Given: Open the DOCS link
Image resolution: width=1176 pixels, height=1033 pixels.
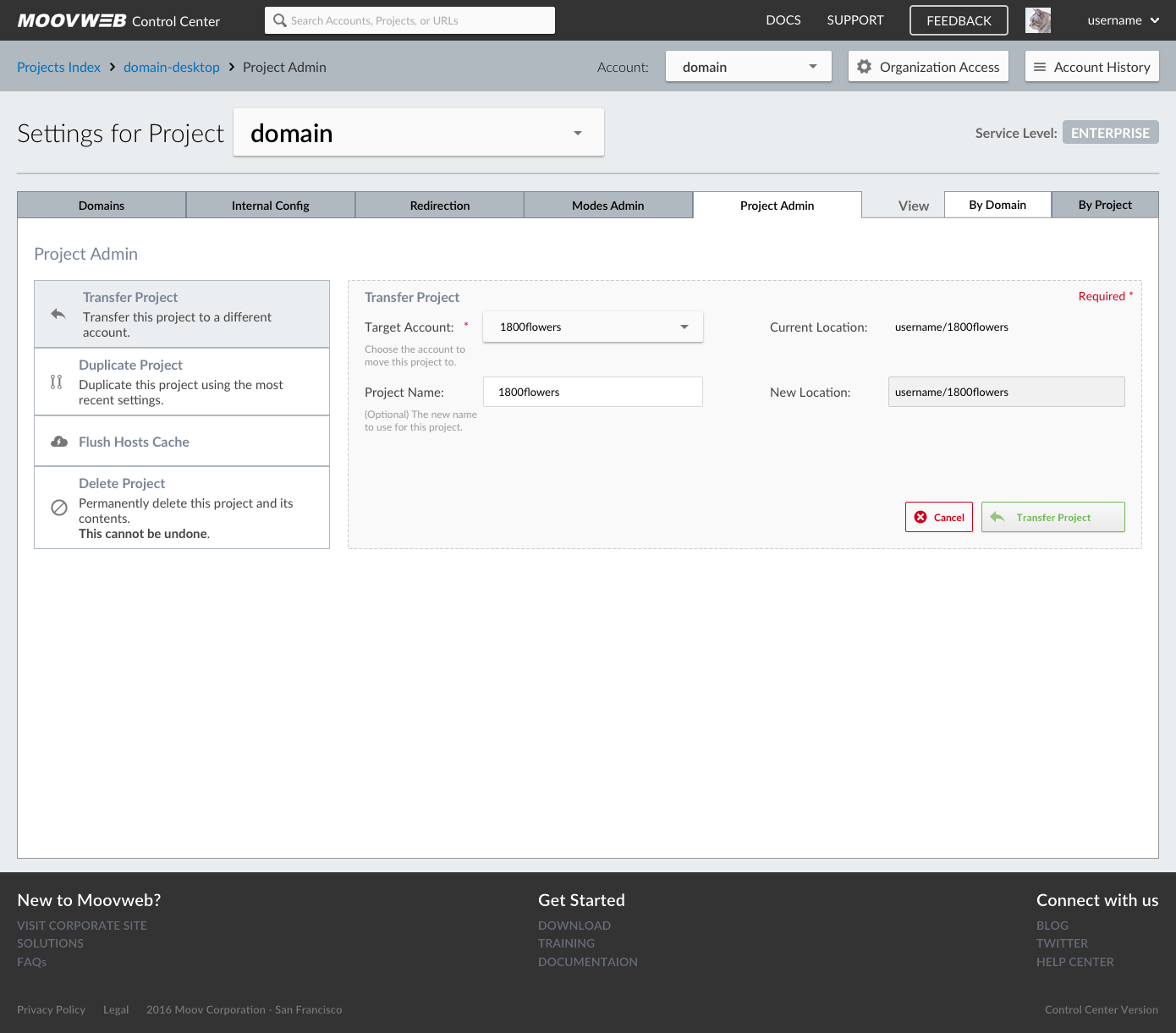Looking at the screenshot, I should [x=783, y=20].
